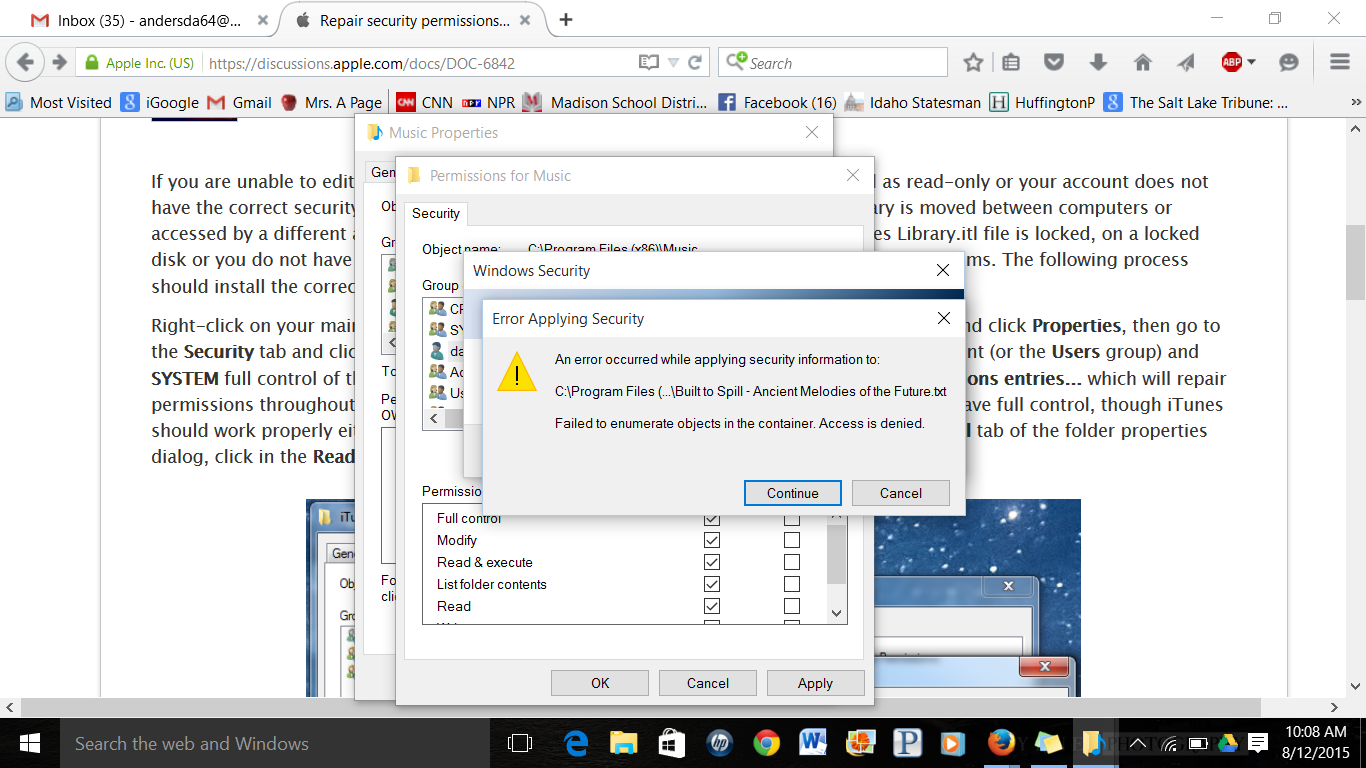The height and width of the screenshot is (768, 1366).
Task: Open the CNN bookmark
Action: [x=425, y=102]
